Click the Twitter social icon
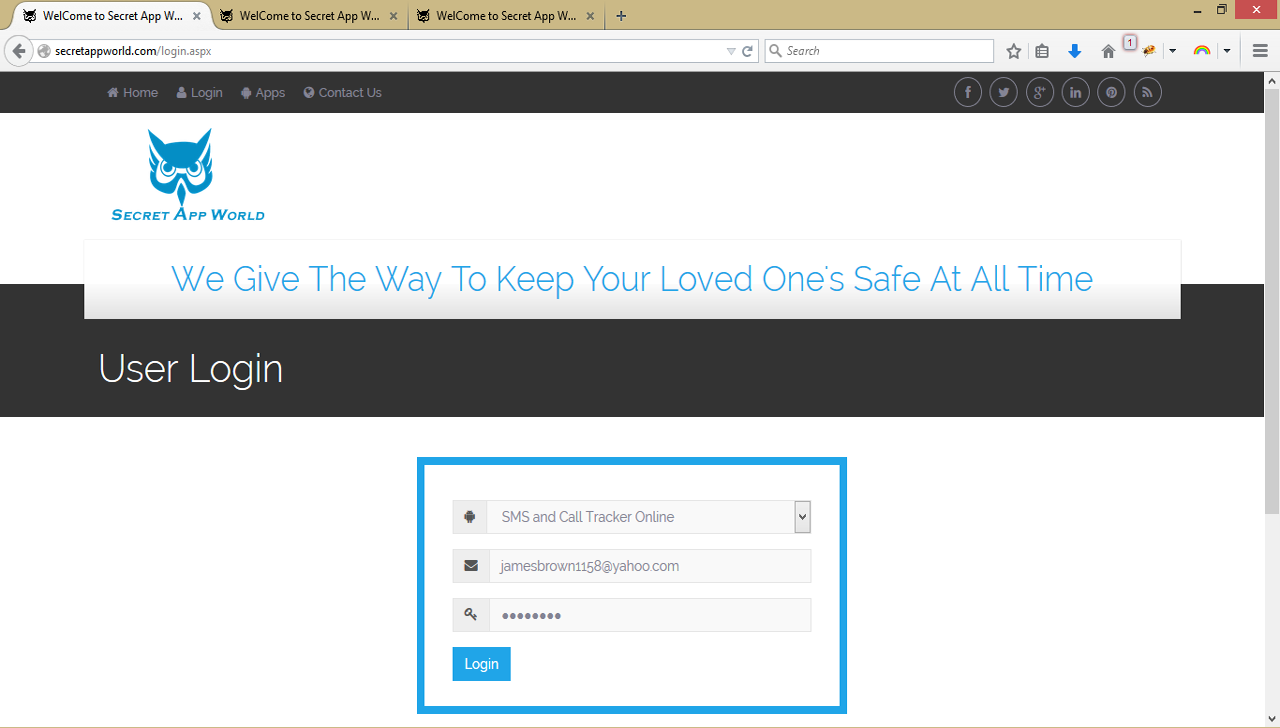The width and height of the screenshot is (1280, 728). [1004, 93]
